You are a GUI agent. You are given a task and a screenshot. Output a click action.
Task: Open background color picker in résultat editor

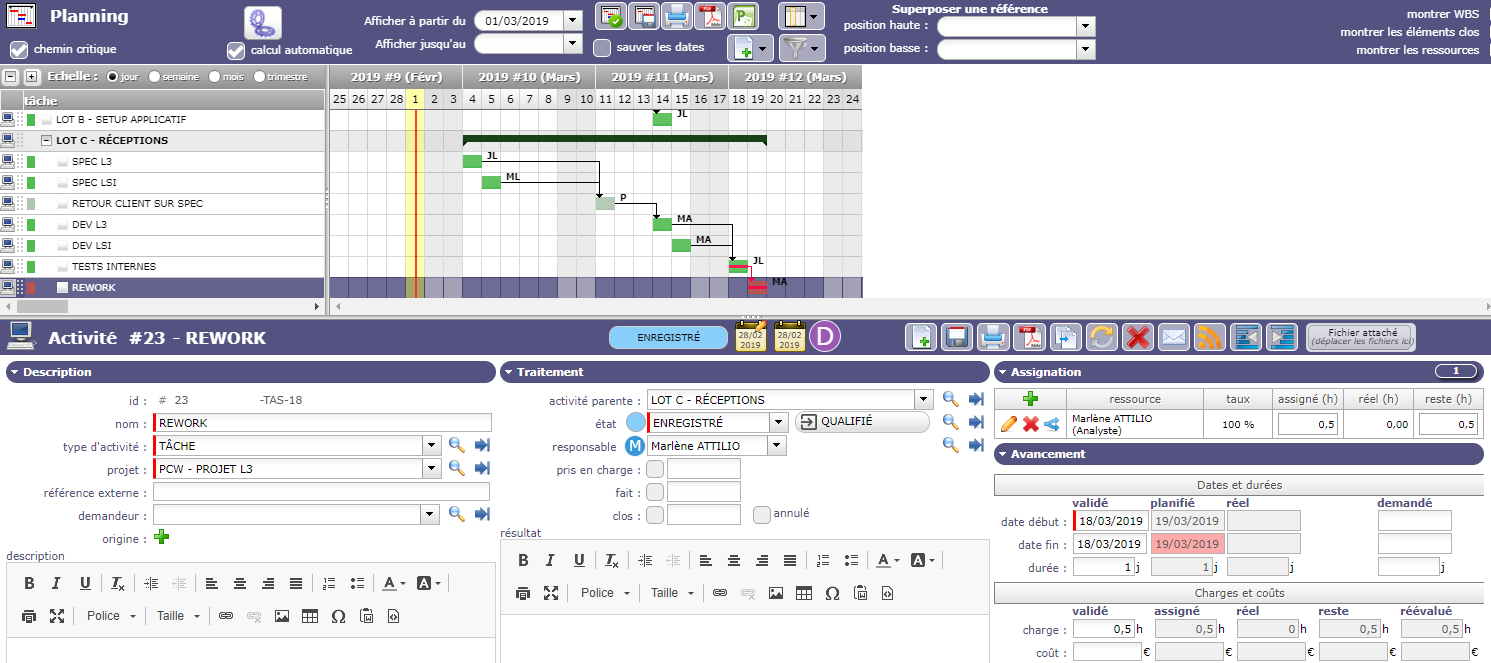coord(922,560)
